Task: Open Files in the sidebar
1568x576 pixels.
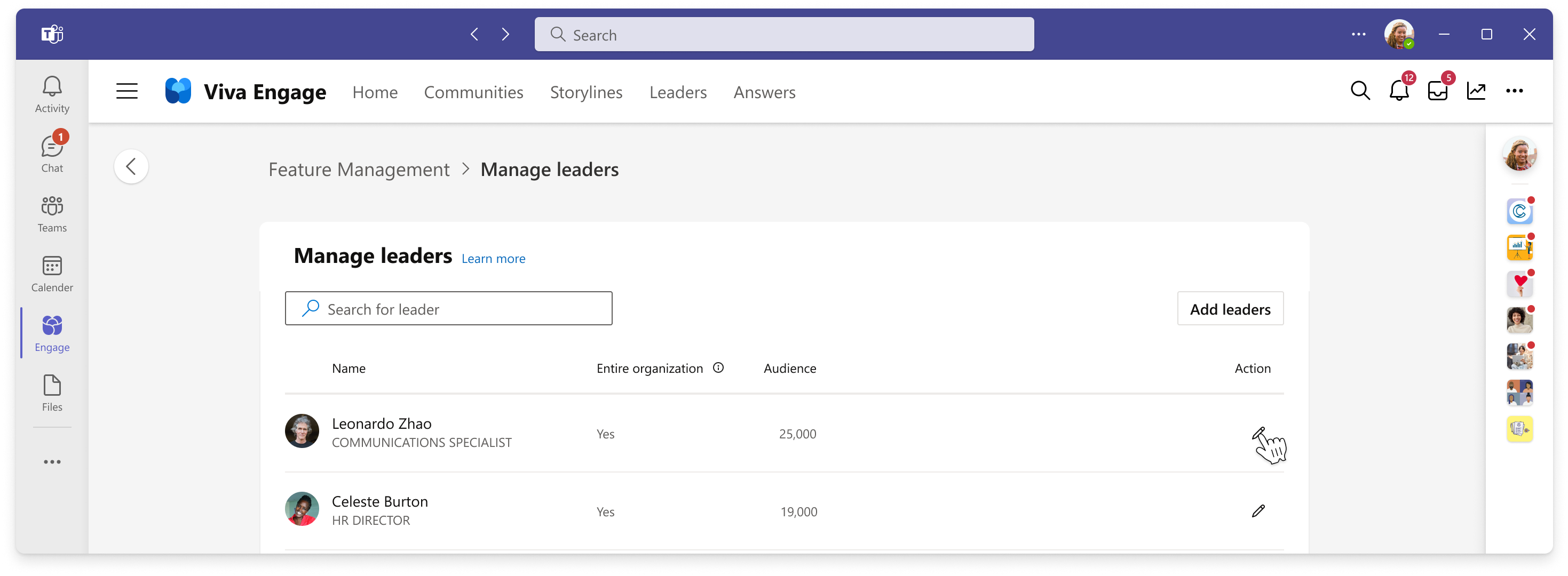Action: click(x=52, y=393)
